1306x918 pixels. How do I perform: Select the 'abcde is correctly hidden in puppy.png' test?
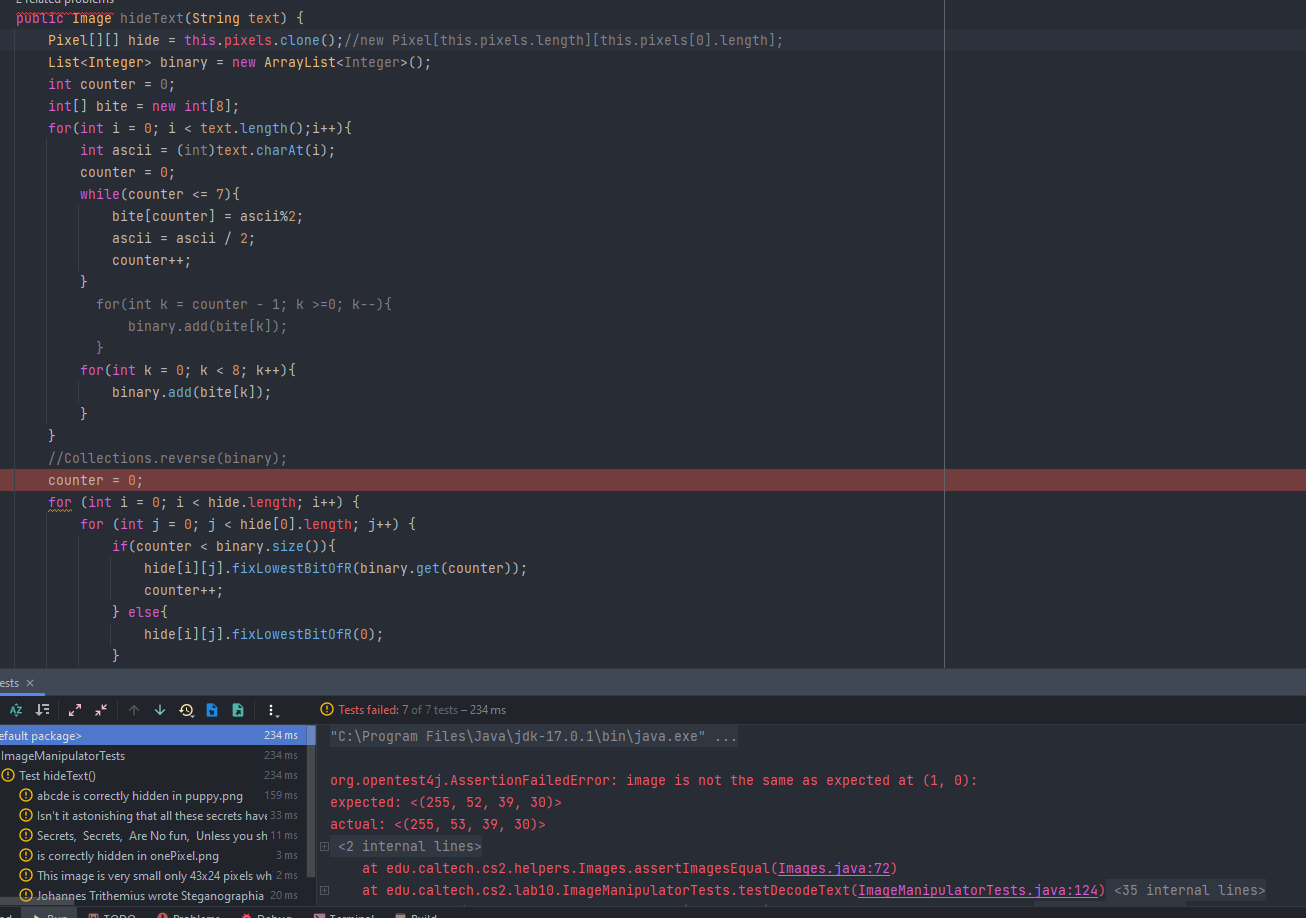tap(139, 796)
